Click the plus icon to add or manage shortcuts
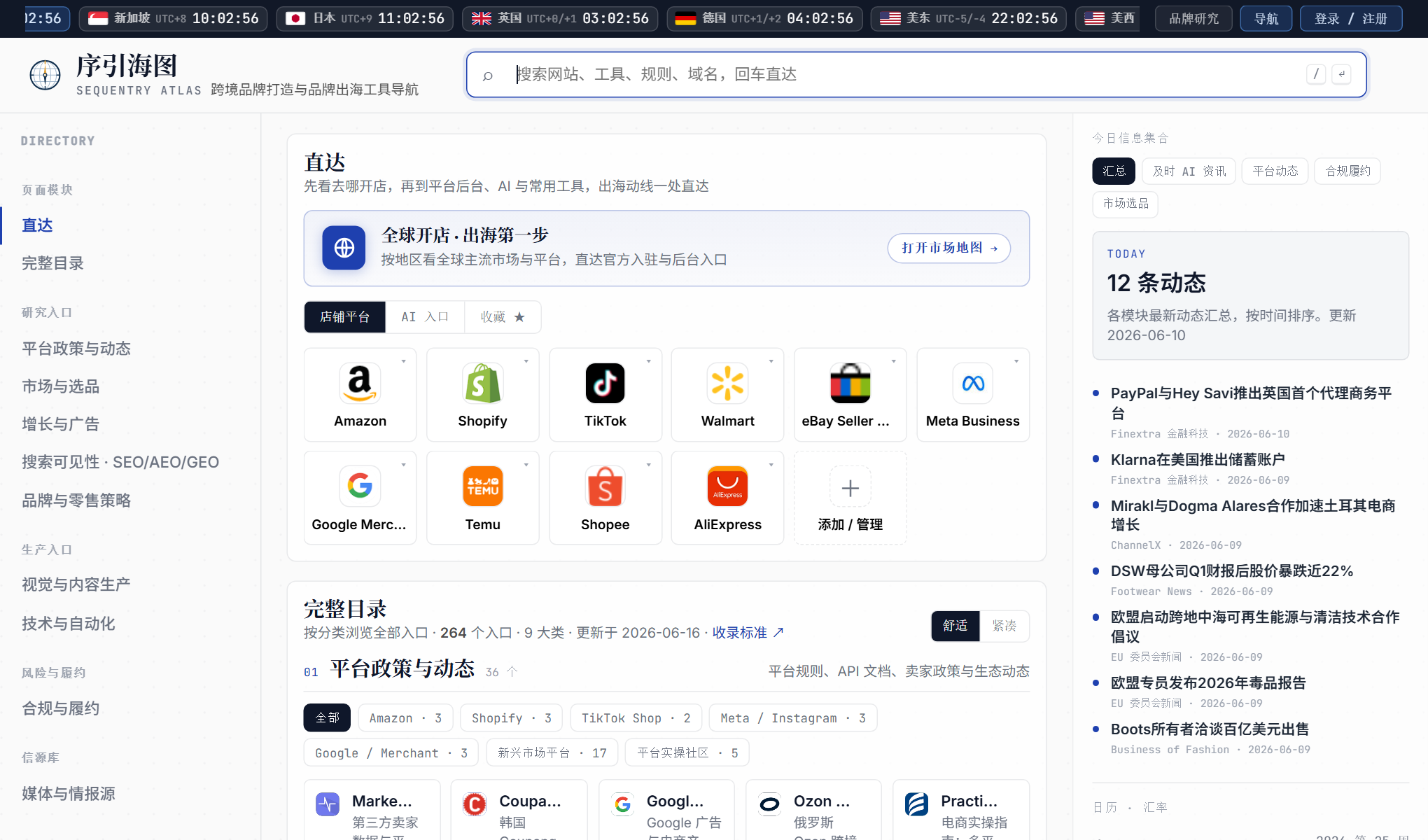 pos(850,487)
